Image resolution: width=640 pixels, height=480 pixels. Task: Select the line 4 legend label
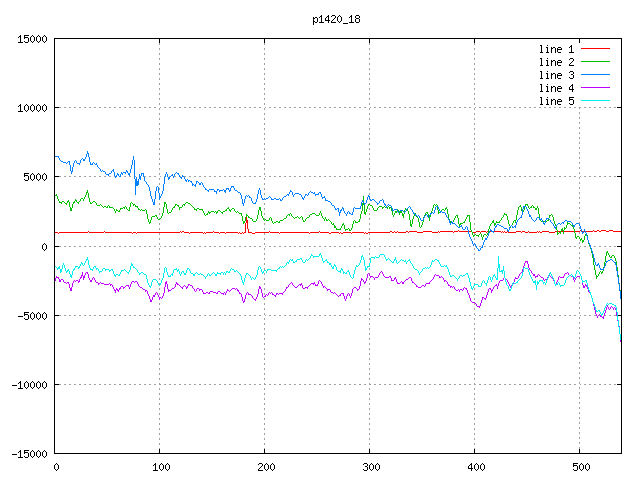(556, 88)
